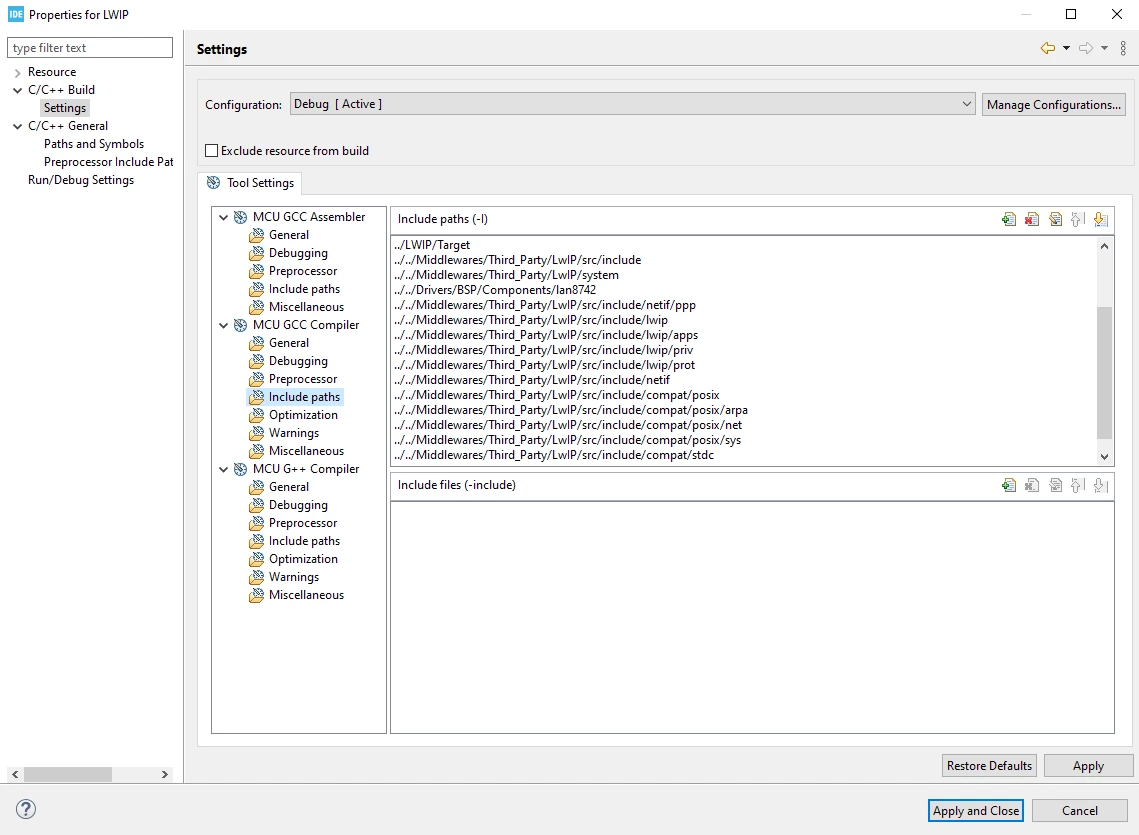This screenshot has height=835, width=1139.
Task: Select the ../LWIP/Target include path
Action: click(x=432, y=245)
